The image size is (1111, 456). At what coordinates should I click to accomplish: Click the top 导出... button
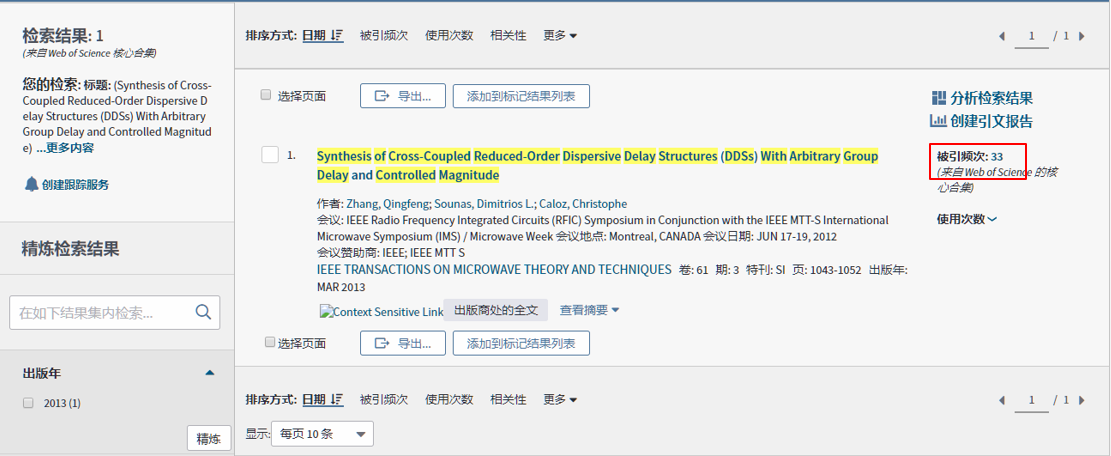[402, 96]
